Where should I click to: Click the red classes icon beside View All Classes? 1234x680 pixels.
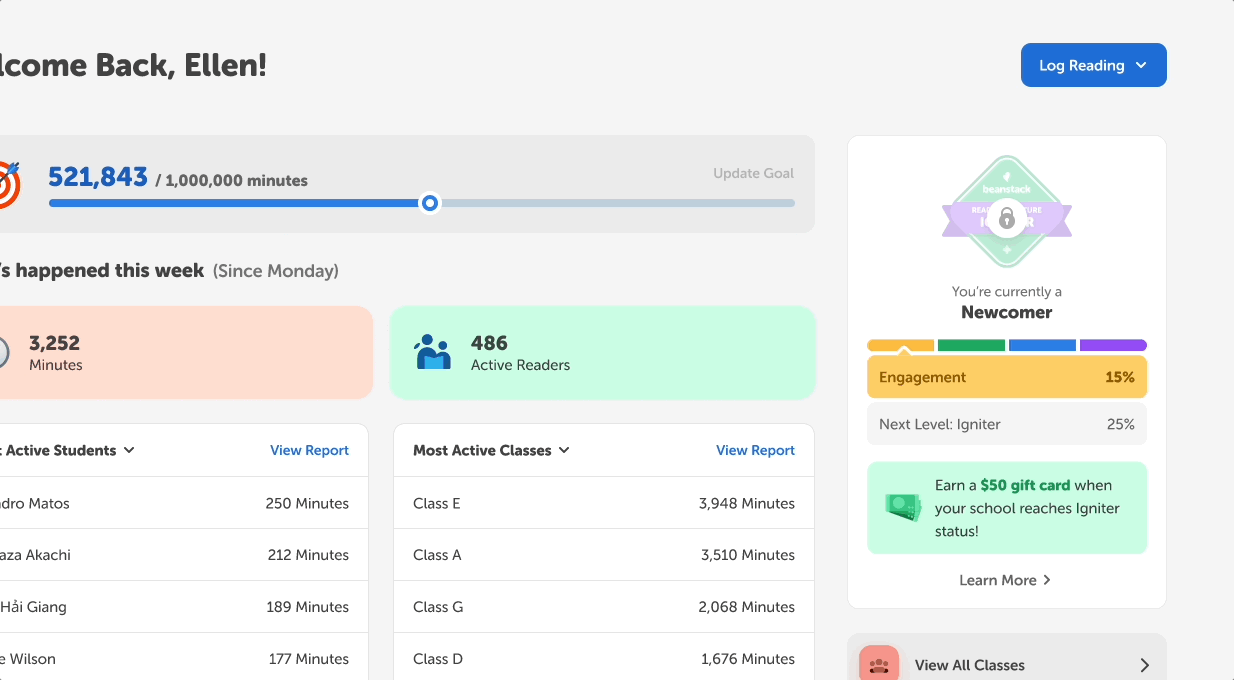coord(878,663)
